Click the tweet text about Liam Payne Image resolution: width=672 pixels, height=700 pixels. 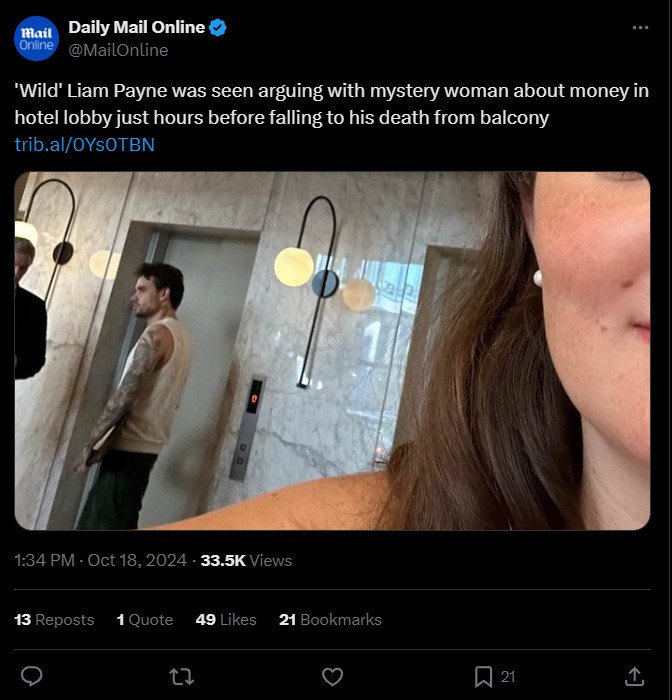point(330,104)
